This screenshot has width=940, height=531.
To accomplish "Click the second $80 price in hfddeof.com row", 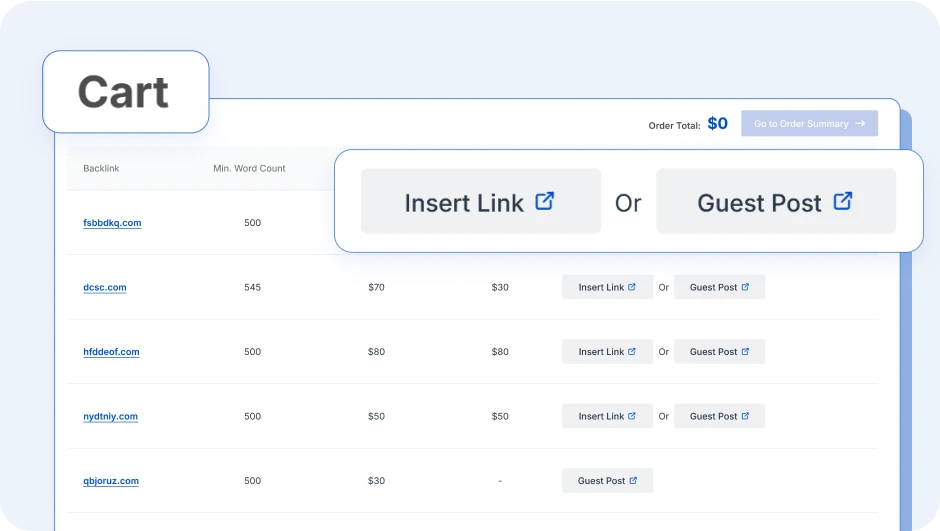I will 500,352.
